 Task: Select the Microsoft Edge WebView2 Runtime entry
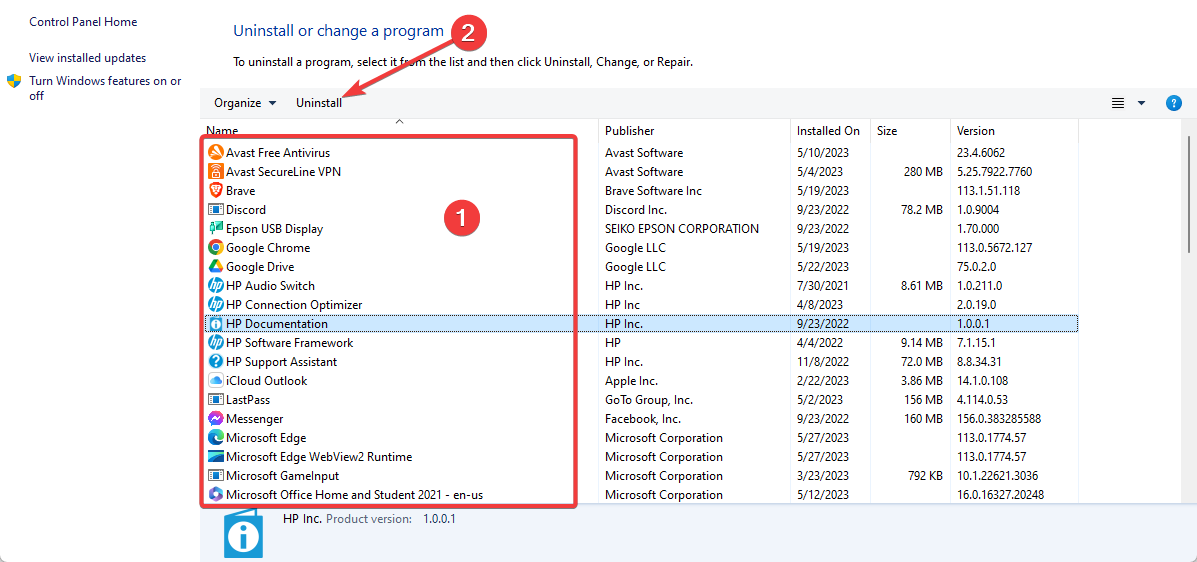point(319,457)
